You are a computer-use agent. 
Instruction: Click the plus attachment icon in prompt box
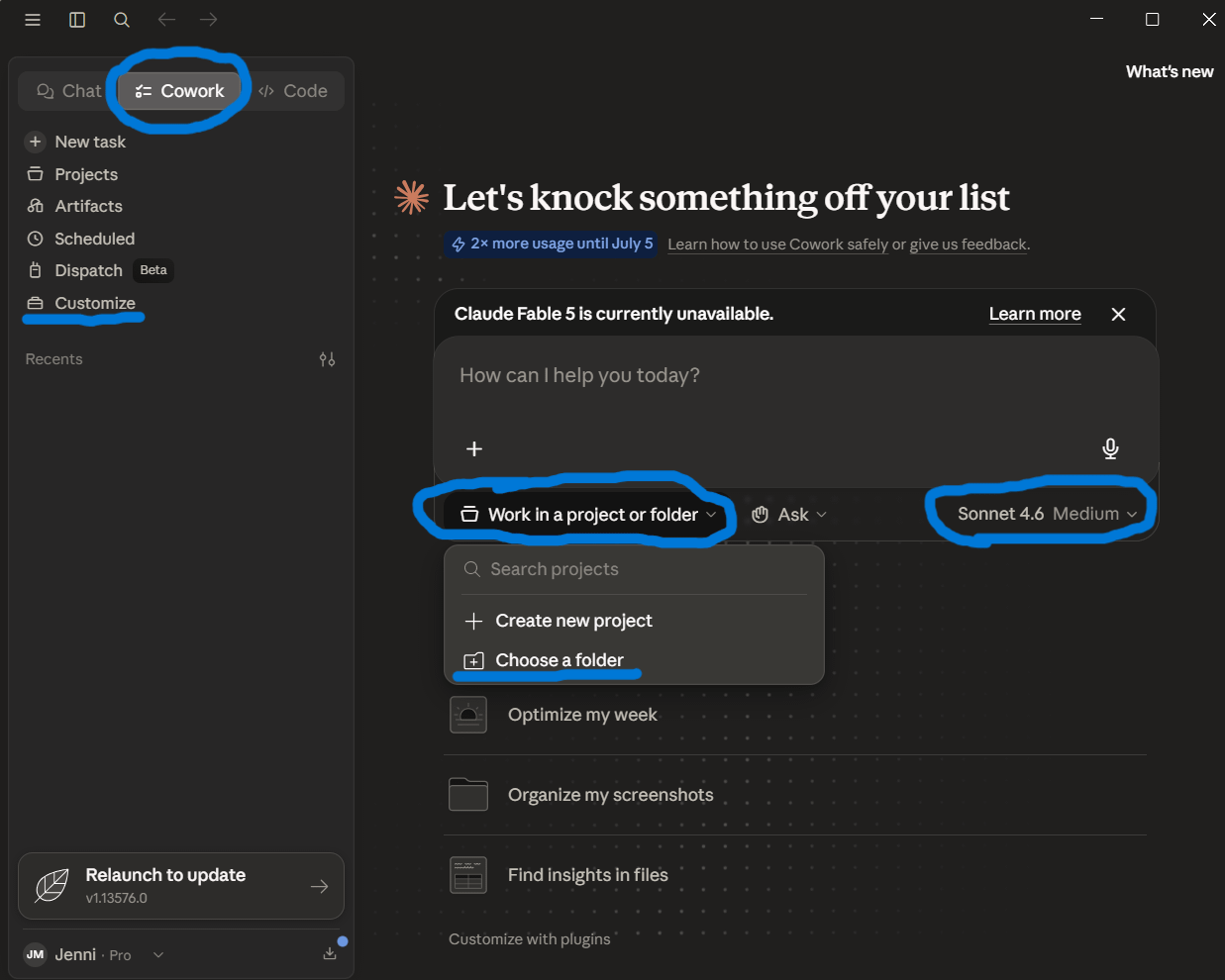[474, 449]
